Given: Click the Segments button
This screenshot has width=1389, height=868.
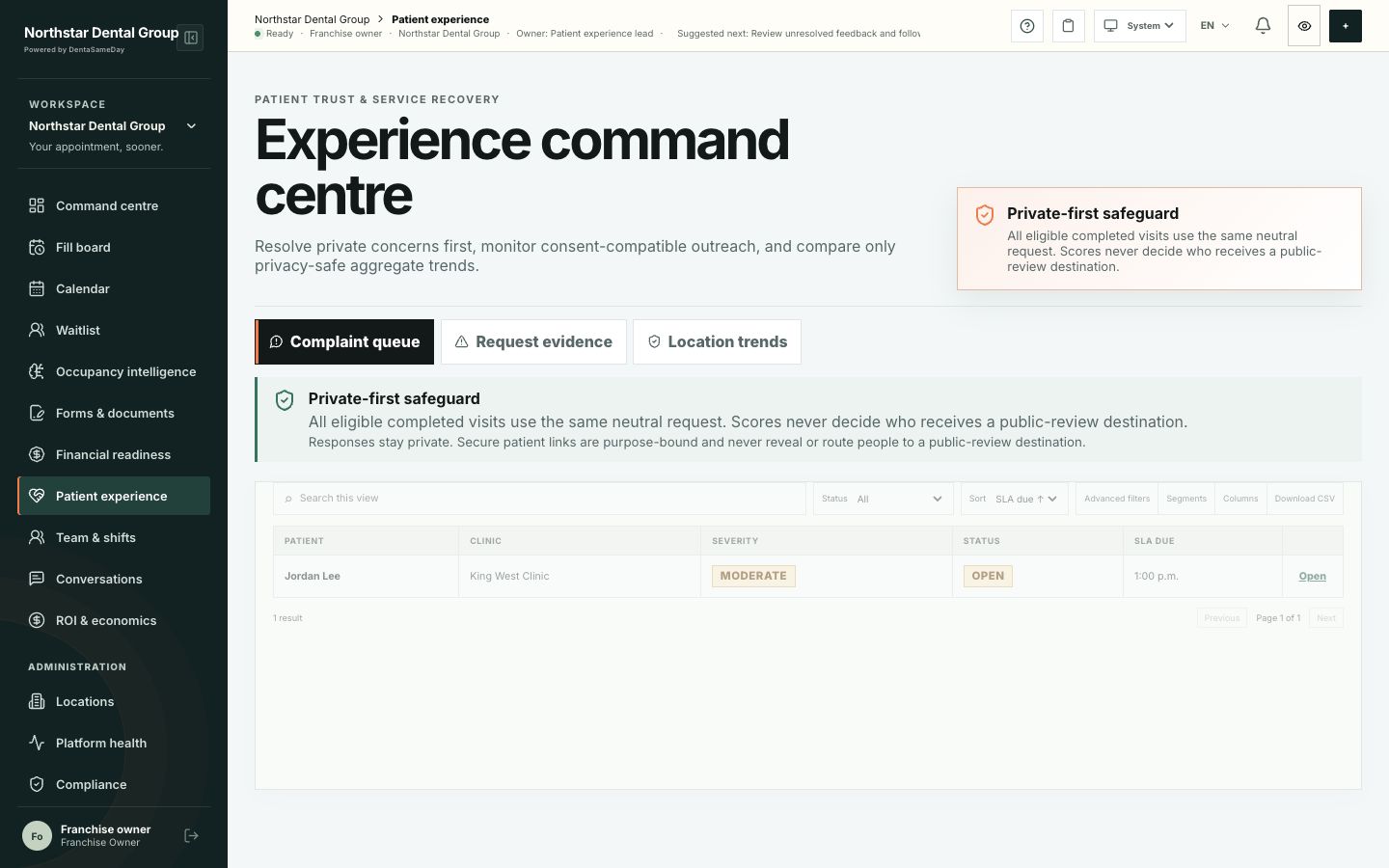Looking at the screenshot, I should pyautogui.click(x=1186, y=499).
